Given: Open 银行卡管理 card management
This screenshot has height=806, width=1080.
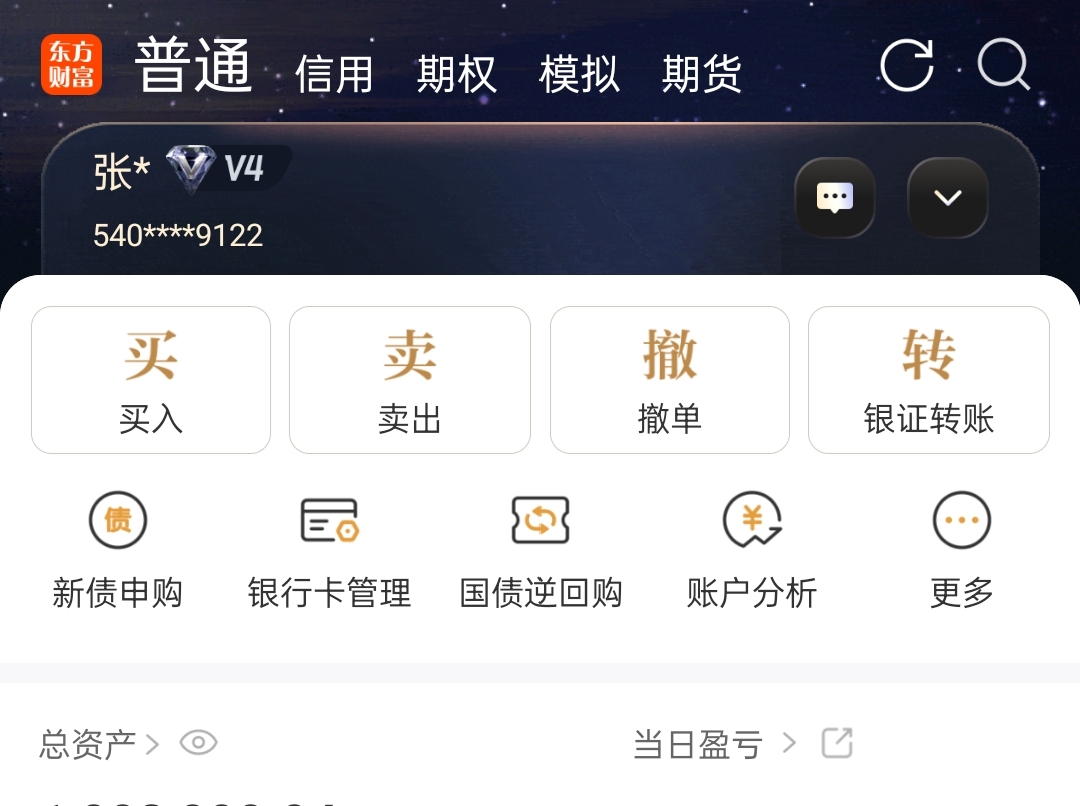Looking at the screenshot, I should 329,552.
